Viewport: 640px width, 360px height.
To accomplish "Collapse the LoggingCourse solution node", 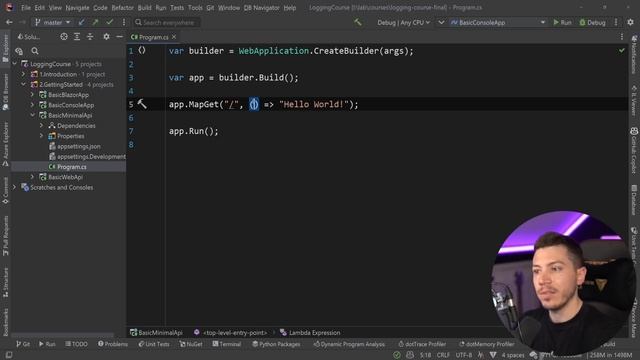I will pos(15,64).
